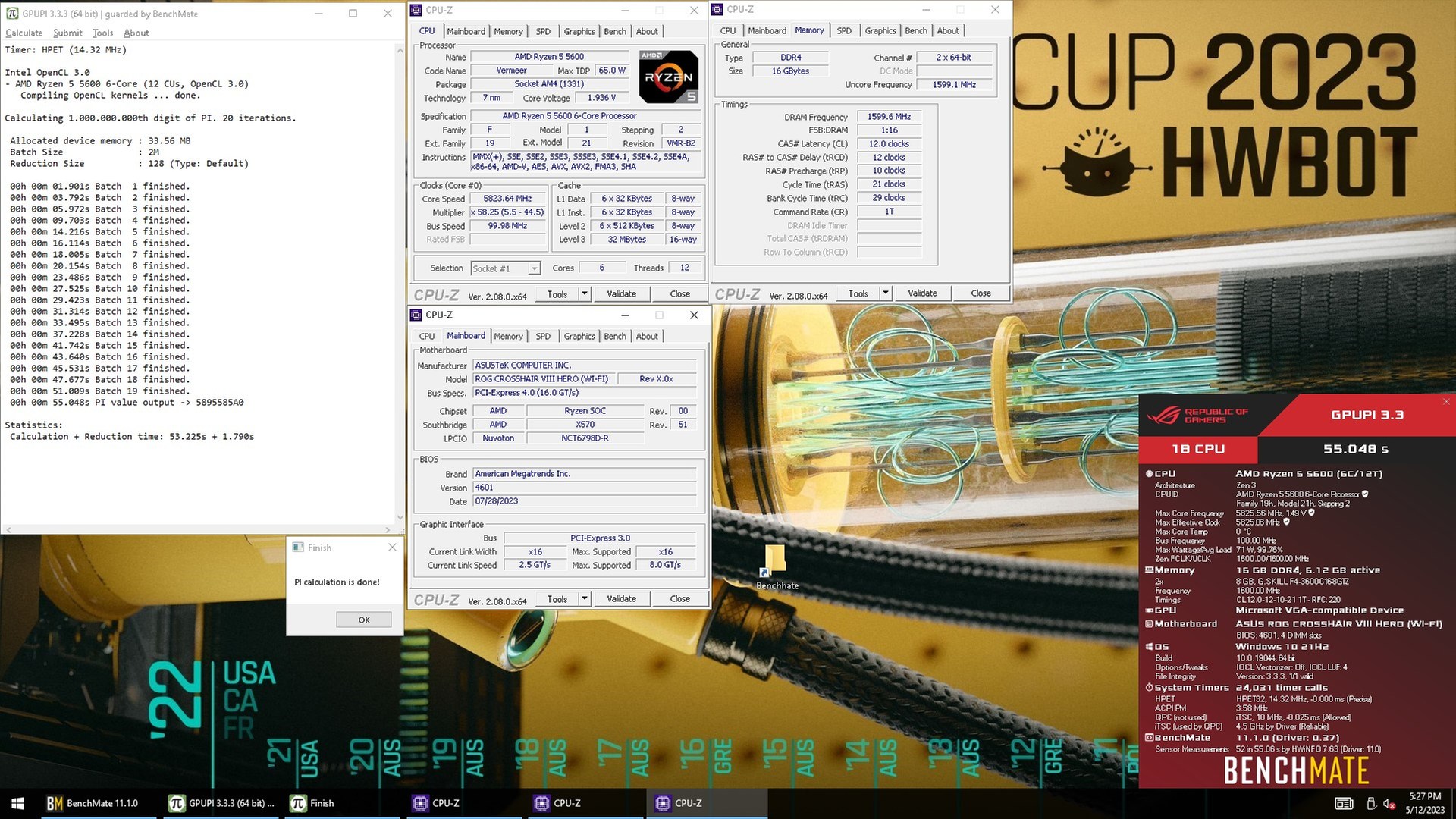Click the verified shield next to the CPUID value
The image size is (1456, 819).
coord(1365,494)
